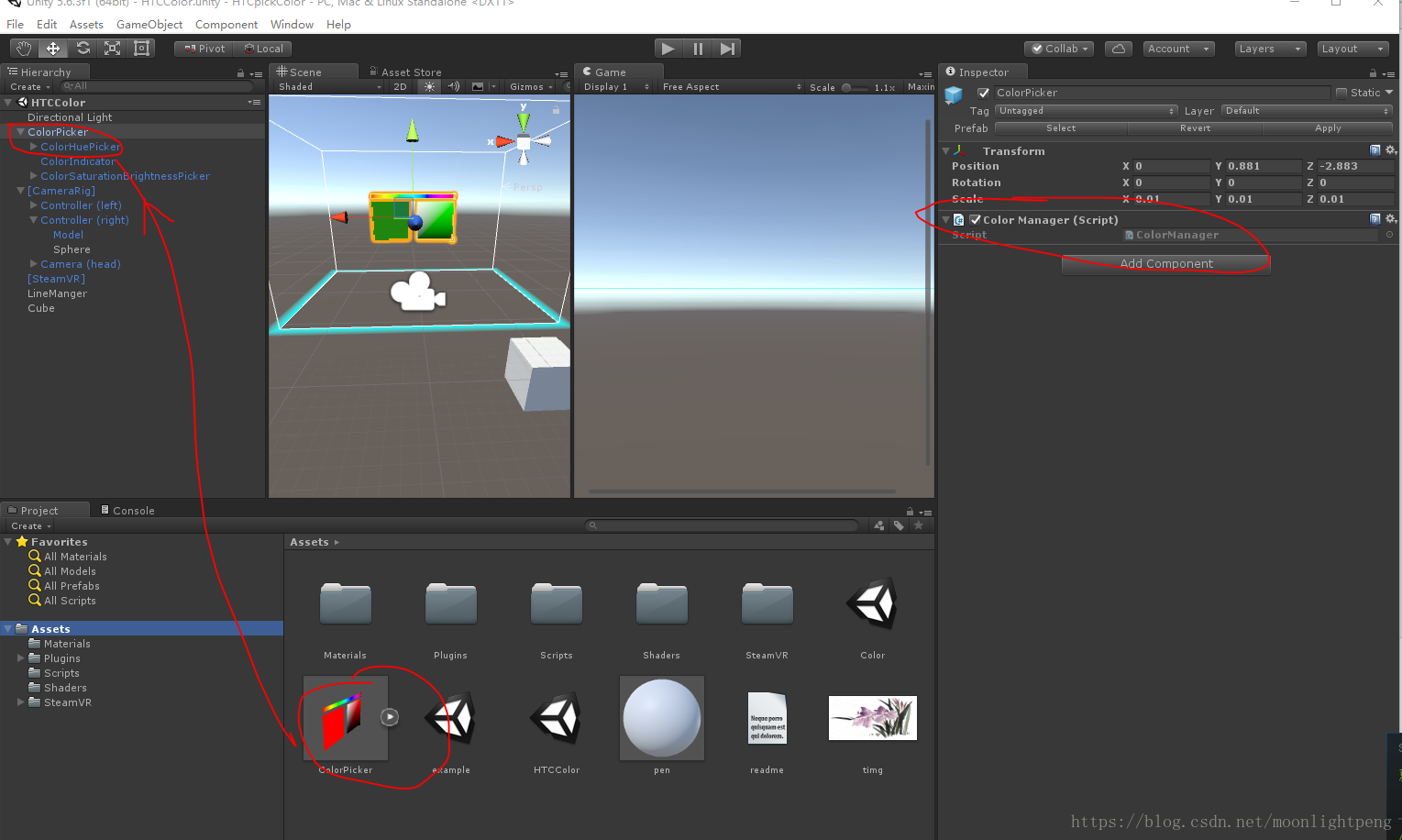Open scene effects image icon
Screen dimensions: 1402x840
478,86
